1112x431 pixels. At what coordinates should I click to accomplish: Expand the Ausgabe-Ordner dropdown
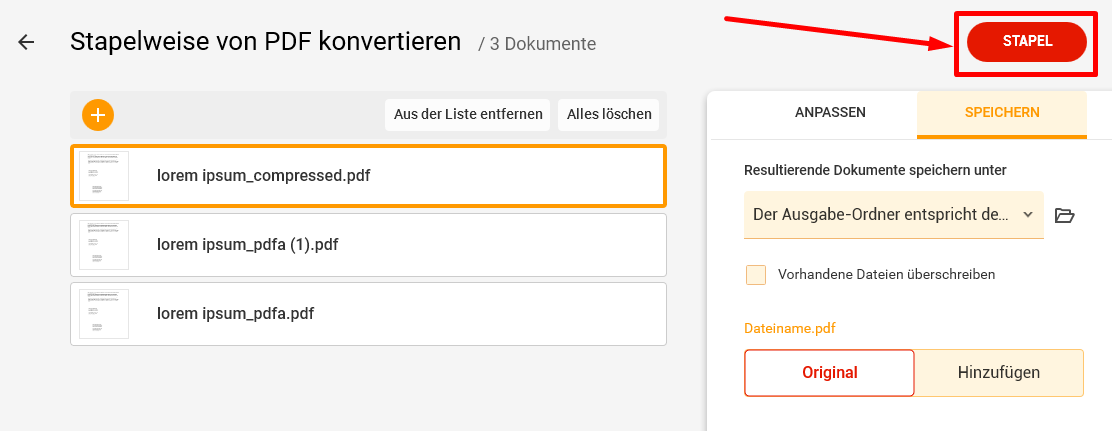coord(880,215)
